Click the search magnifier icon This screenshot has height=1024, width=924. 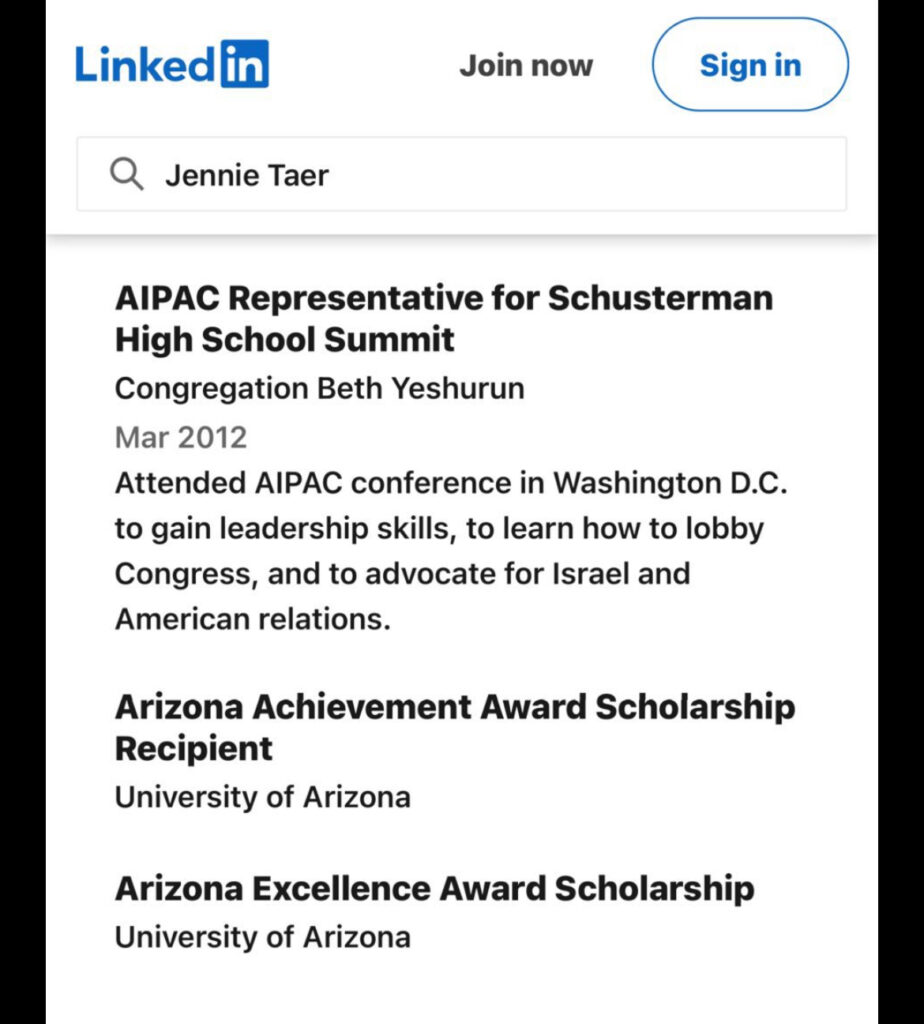(126, 174)
